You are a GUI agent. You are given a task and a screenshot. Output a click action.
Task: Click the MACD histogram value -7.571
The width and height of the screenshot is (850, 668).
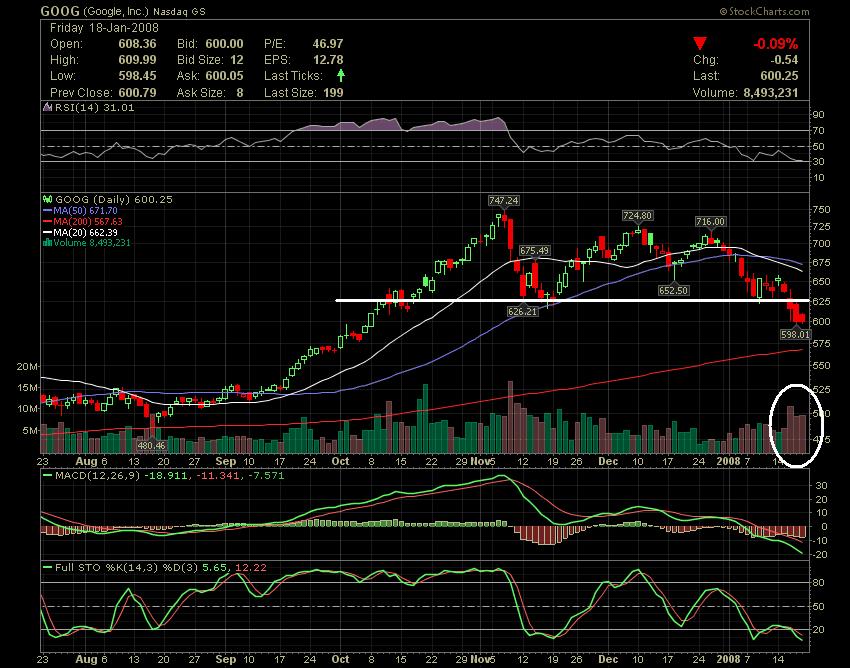pos(266,476)
